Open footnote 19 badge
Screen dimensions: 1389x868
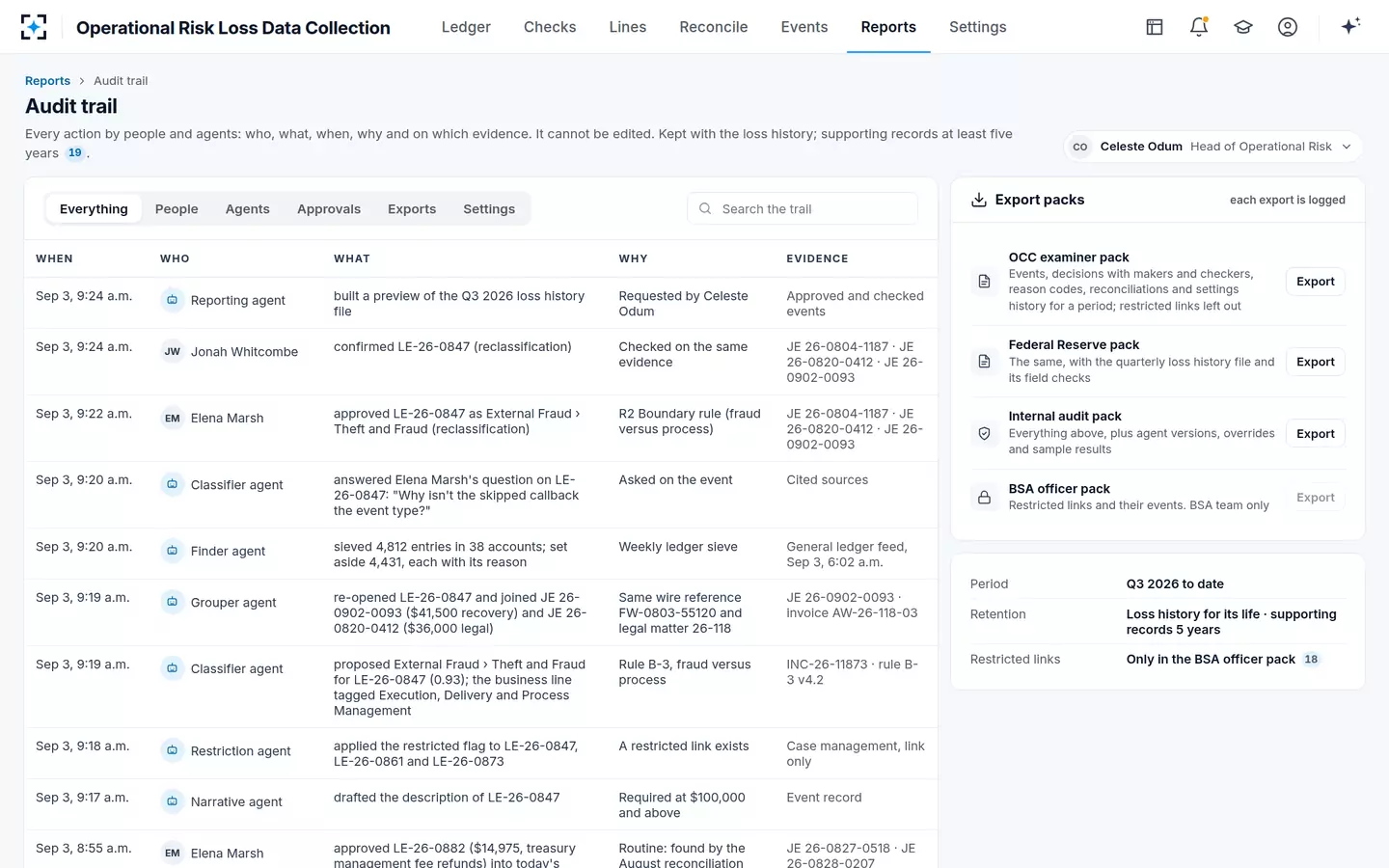pos(75,153)
